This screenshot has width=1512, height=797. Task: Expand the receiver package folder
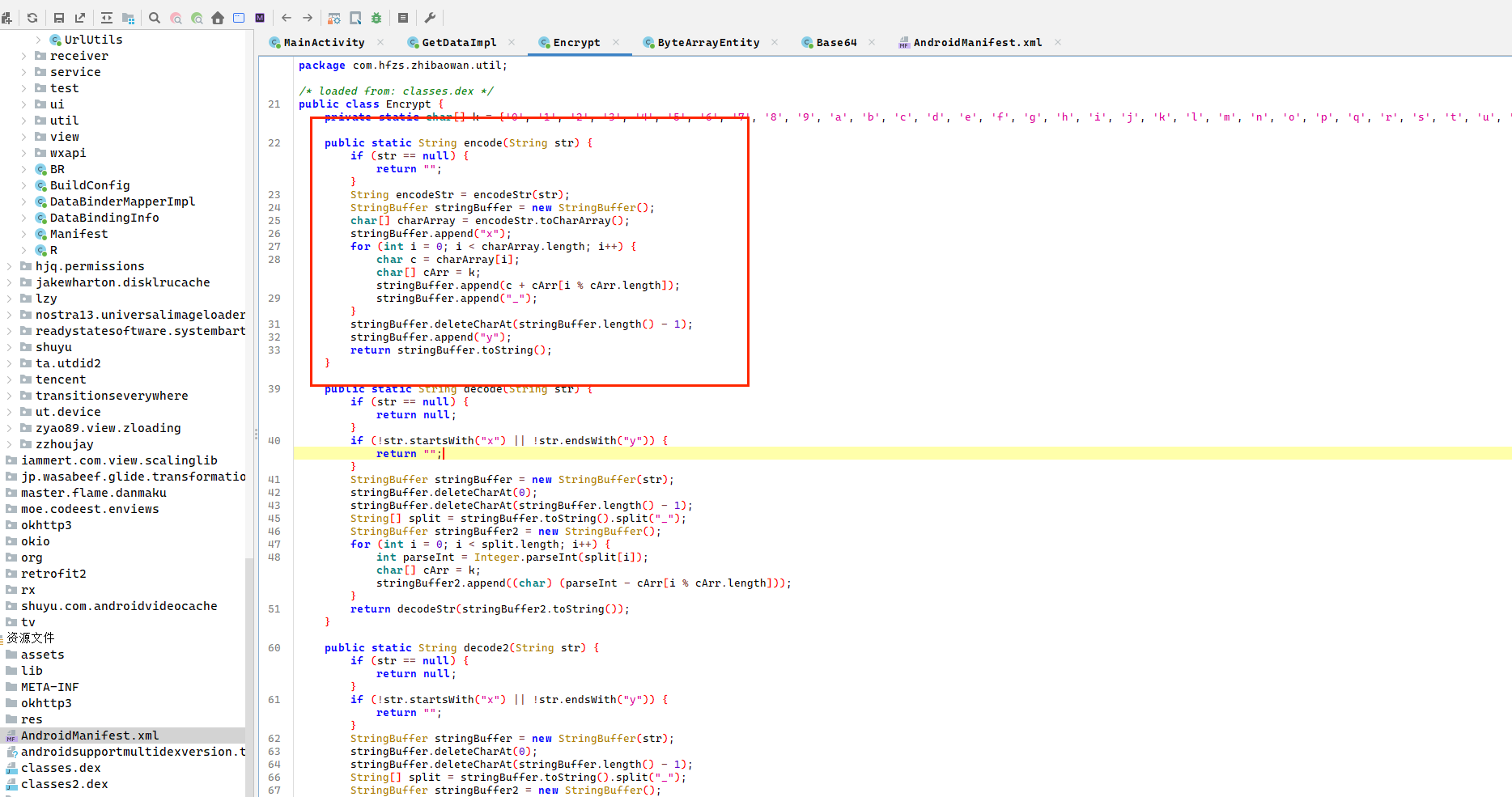click(x=23, y=56)
